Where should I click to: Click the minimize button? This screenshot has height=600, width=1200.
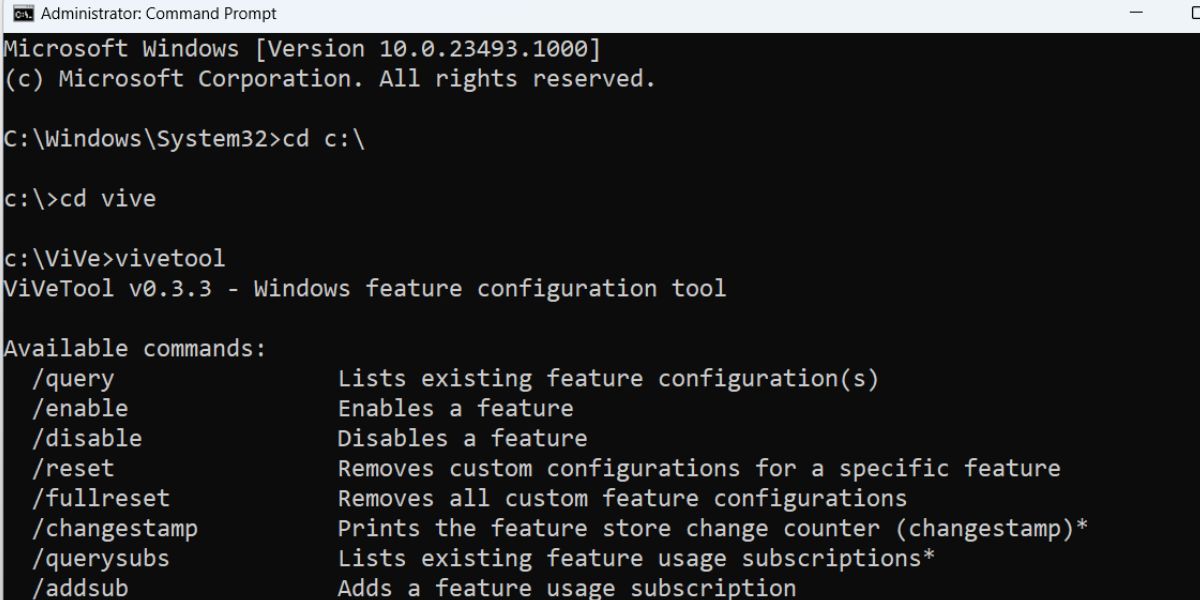[x=1138, y=13]
